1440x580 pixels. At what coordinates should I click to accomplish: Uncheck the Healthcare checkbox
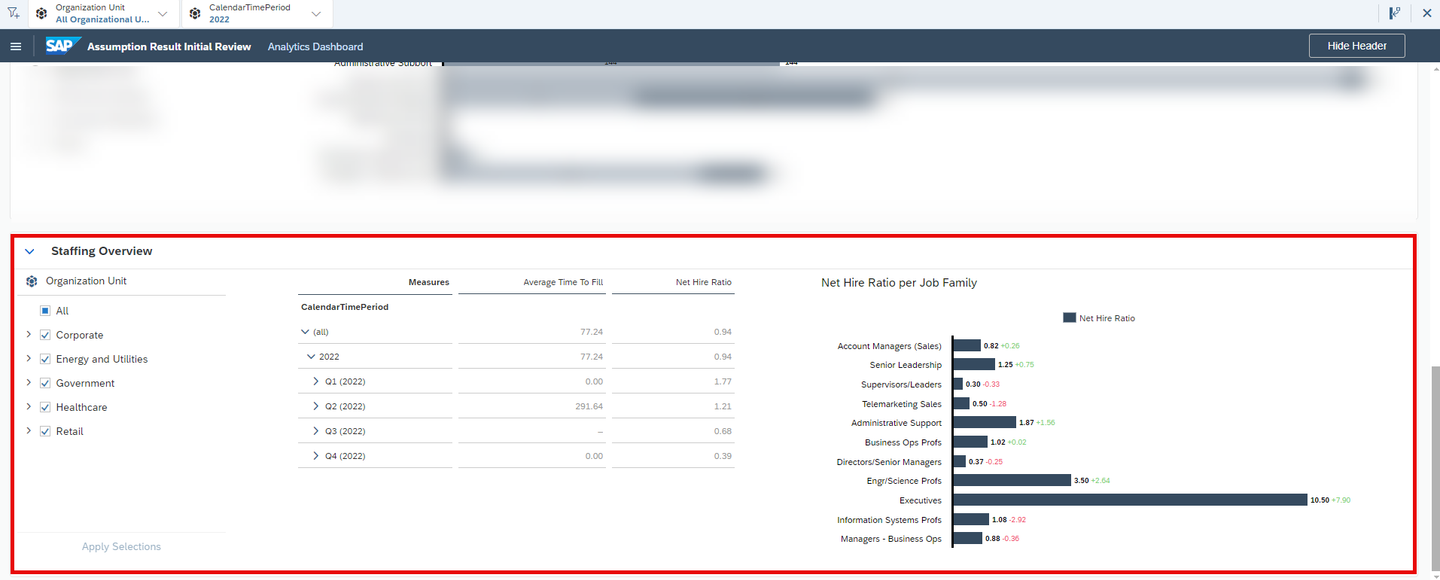45,407
